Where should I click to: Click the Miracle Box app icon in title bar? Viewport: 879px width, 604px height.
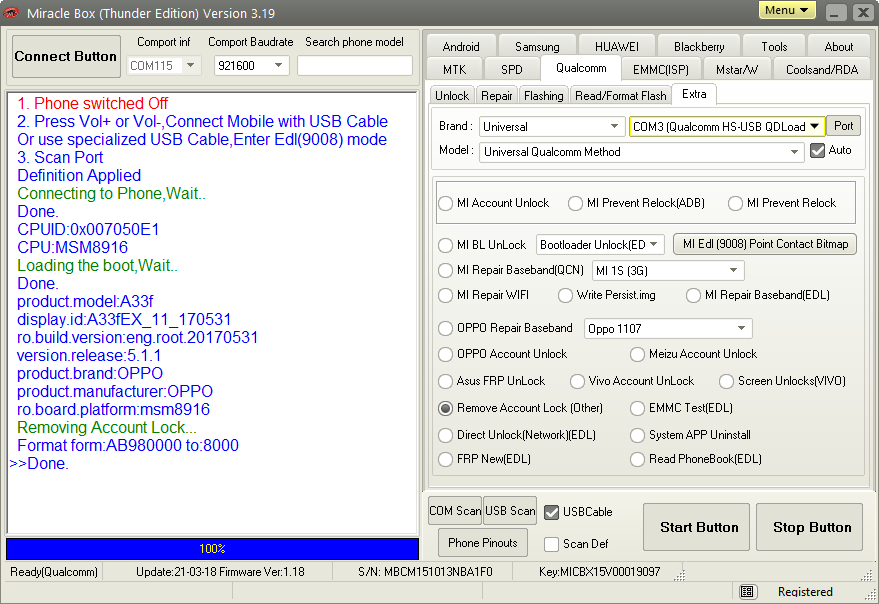[12, 13]
